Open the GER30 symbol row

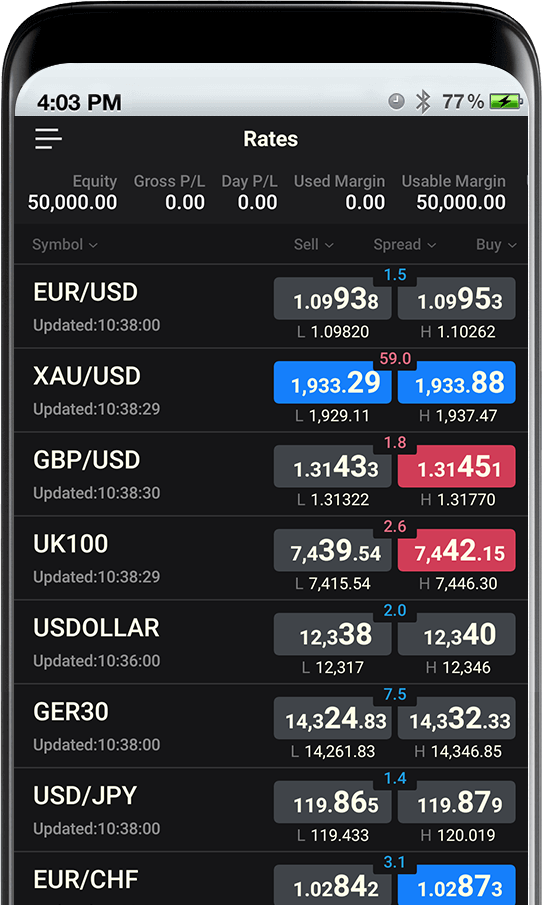[x=271, y=726]
